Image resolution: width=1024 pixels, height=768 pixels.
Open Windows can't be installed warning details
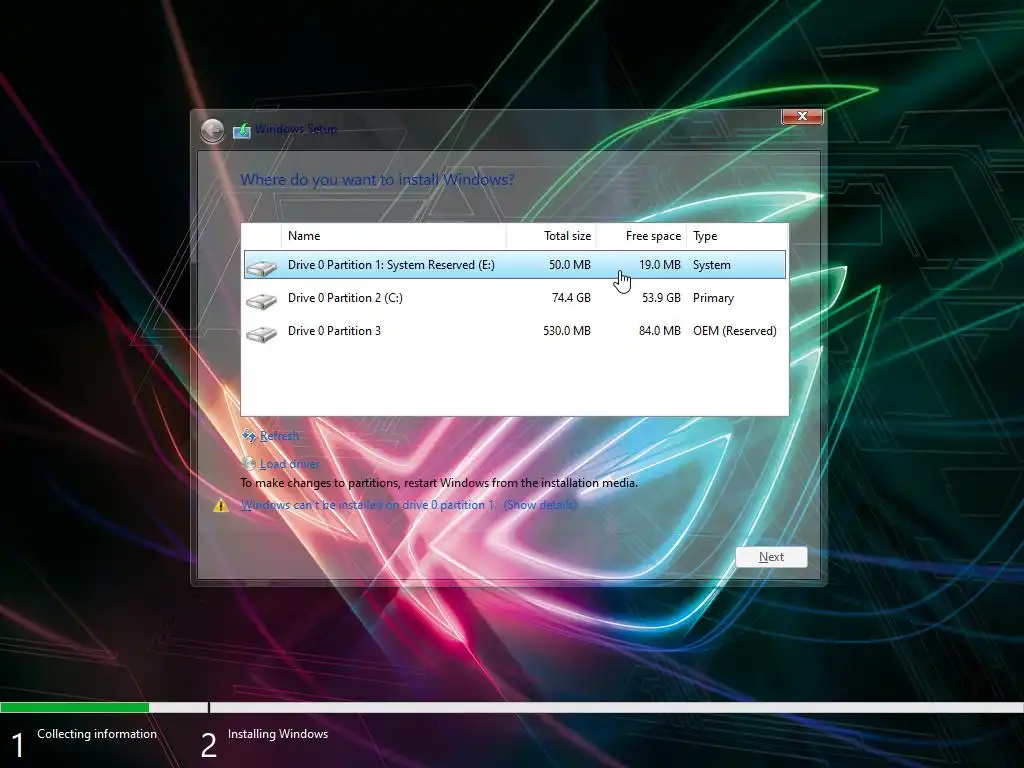click(x=408, y=505)
